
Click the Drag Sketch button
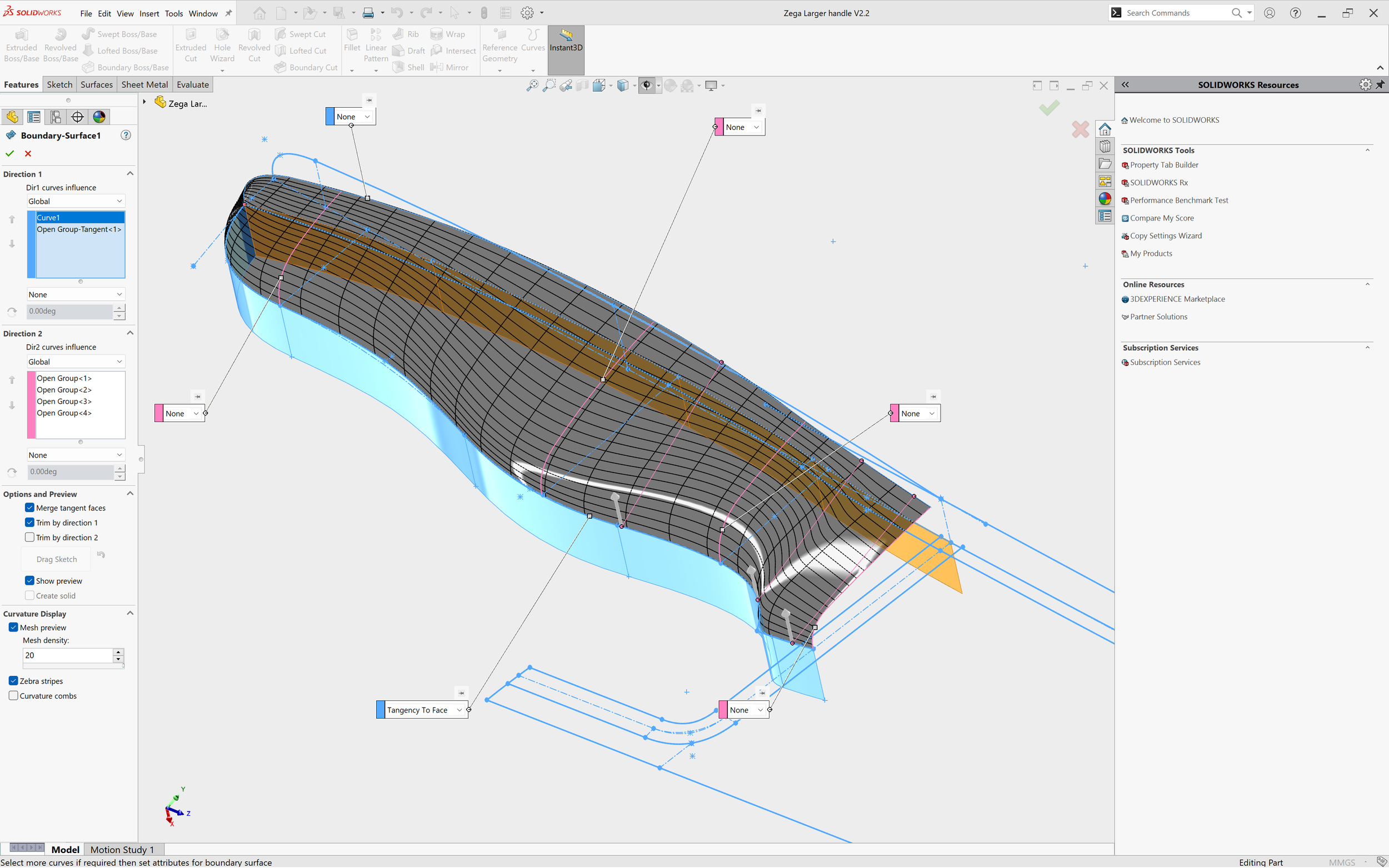coord(56,559)
